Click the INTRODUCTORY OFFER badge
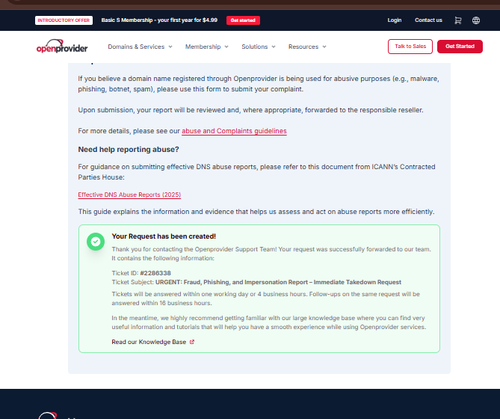 click(x=64, y=20)
